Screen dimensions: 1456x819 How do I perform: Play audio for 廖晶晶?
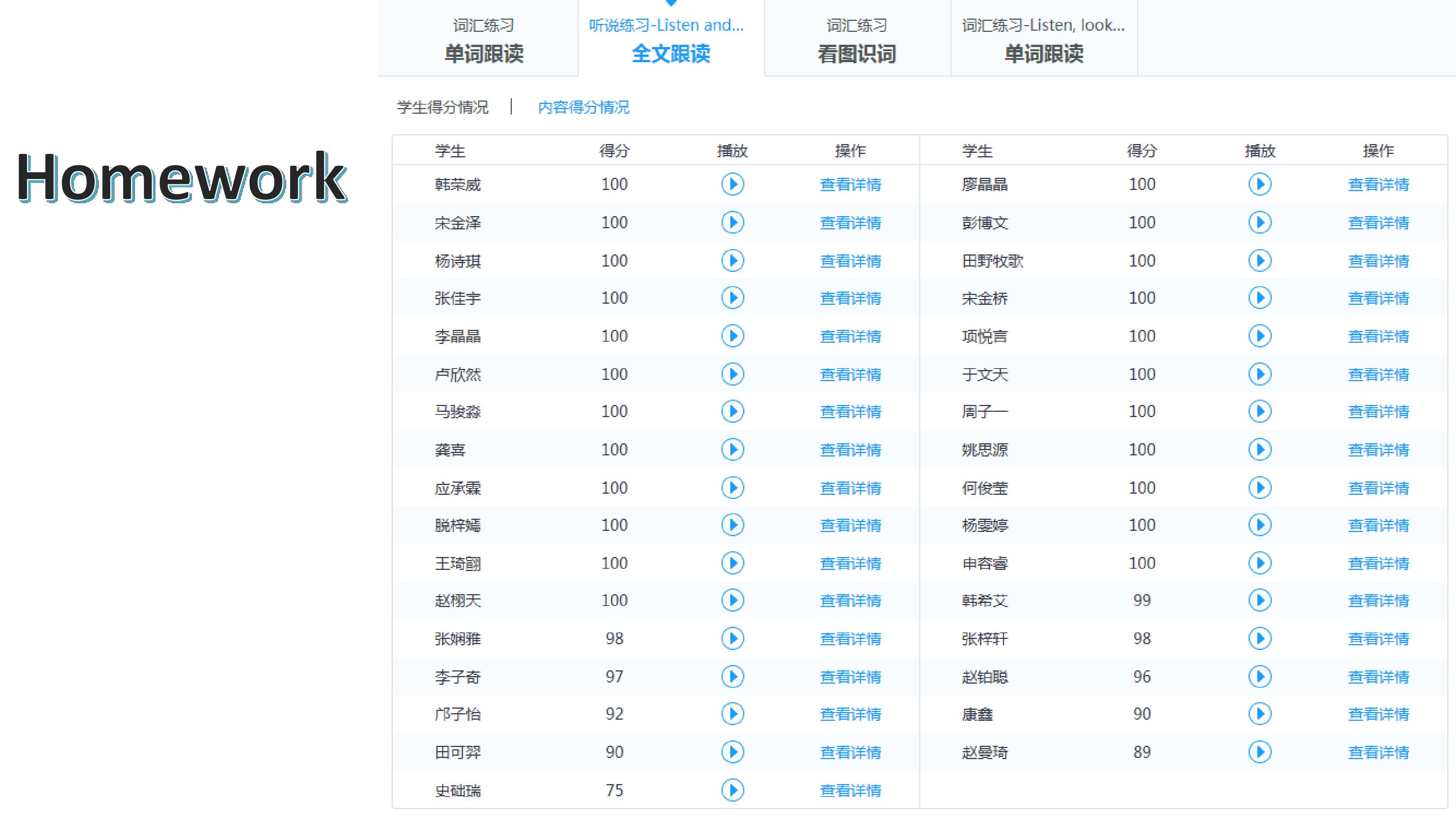[1260, 184]
